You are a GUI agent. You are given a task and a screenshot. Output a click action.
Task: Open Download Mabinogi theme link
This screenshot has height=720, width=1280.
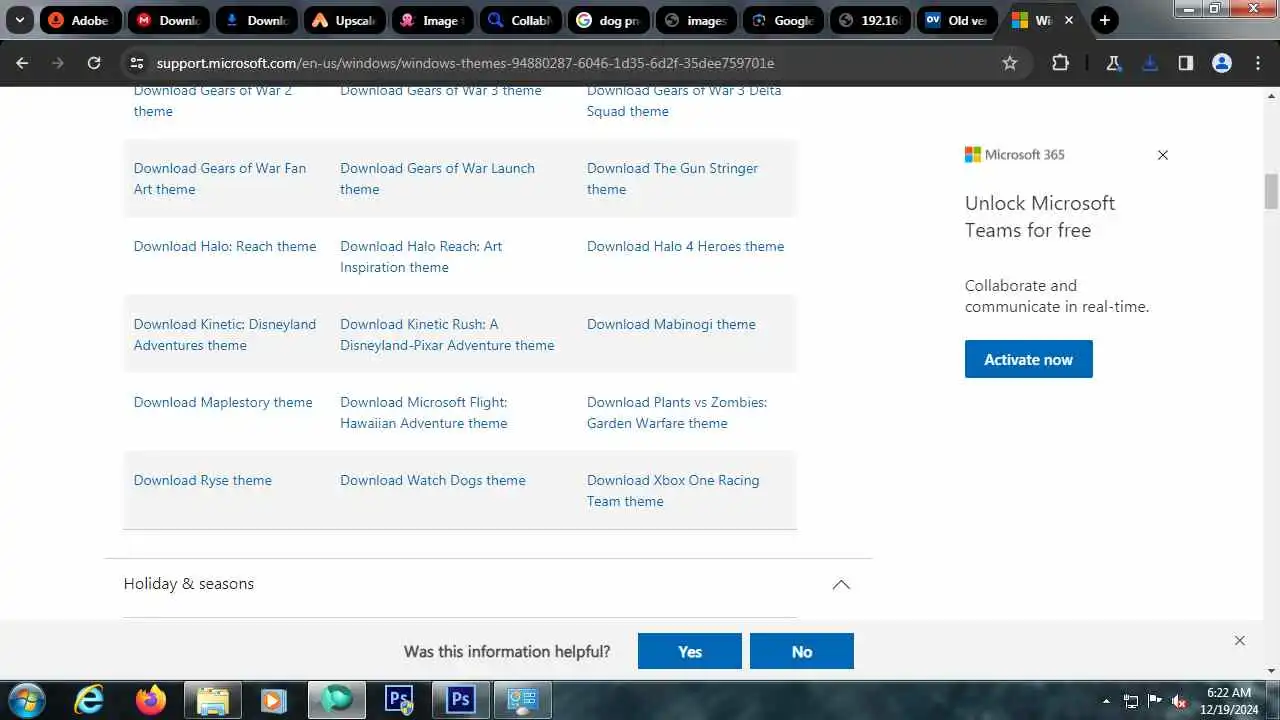coord(671,324)
